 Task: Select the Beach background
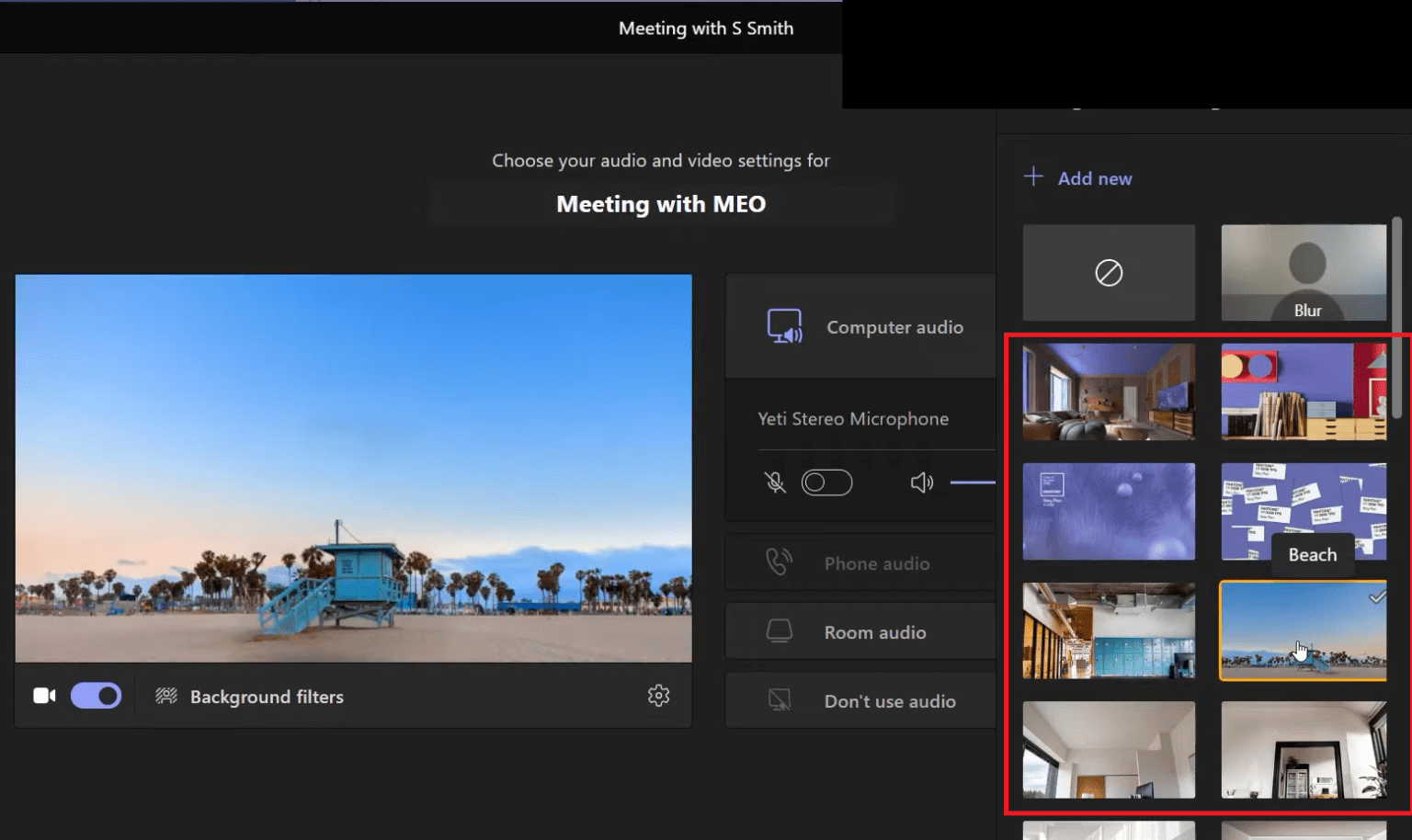pos(1303,631)
